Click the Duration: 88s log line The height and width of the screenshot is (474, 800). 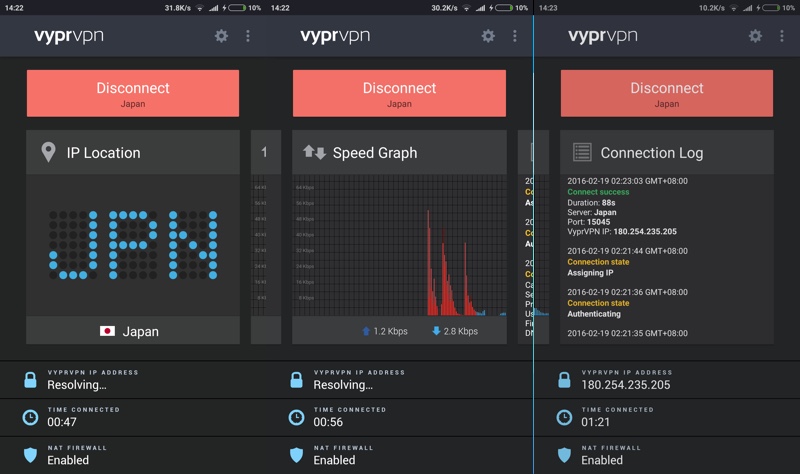pyautogui.click(x=591, y=203)
